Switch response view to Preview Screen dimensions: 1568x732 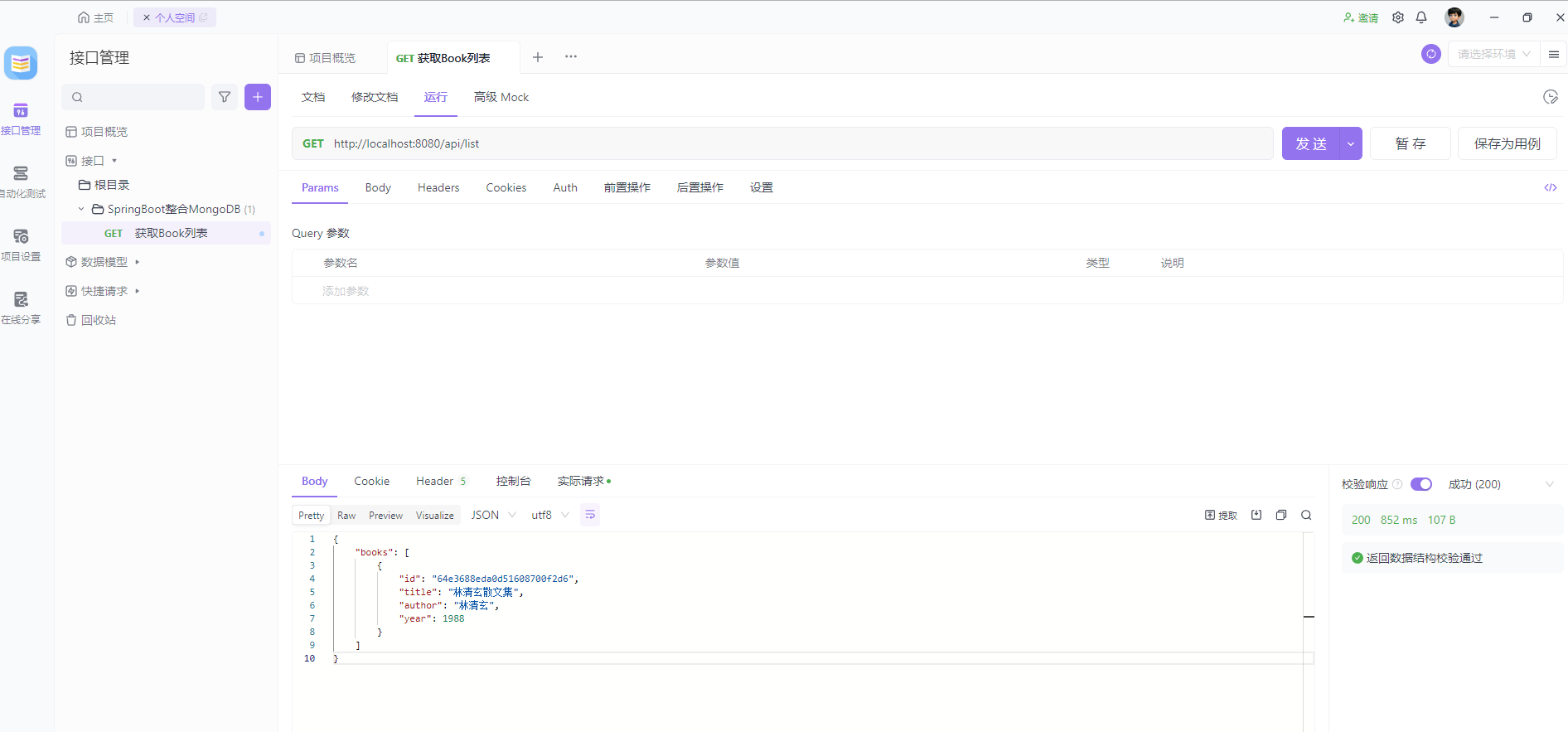385,515
